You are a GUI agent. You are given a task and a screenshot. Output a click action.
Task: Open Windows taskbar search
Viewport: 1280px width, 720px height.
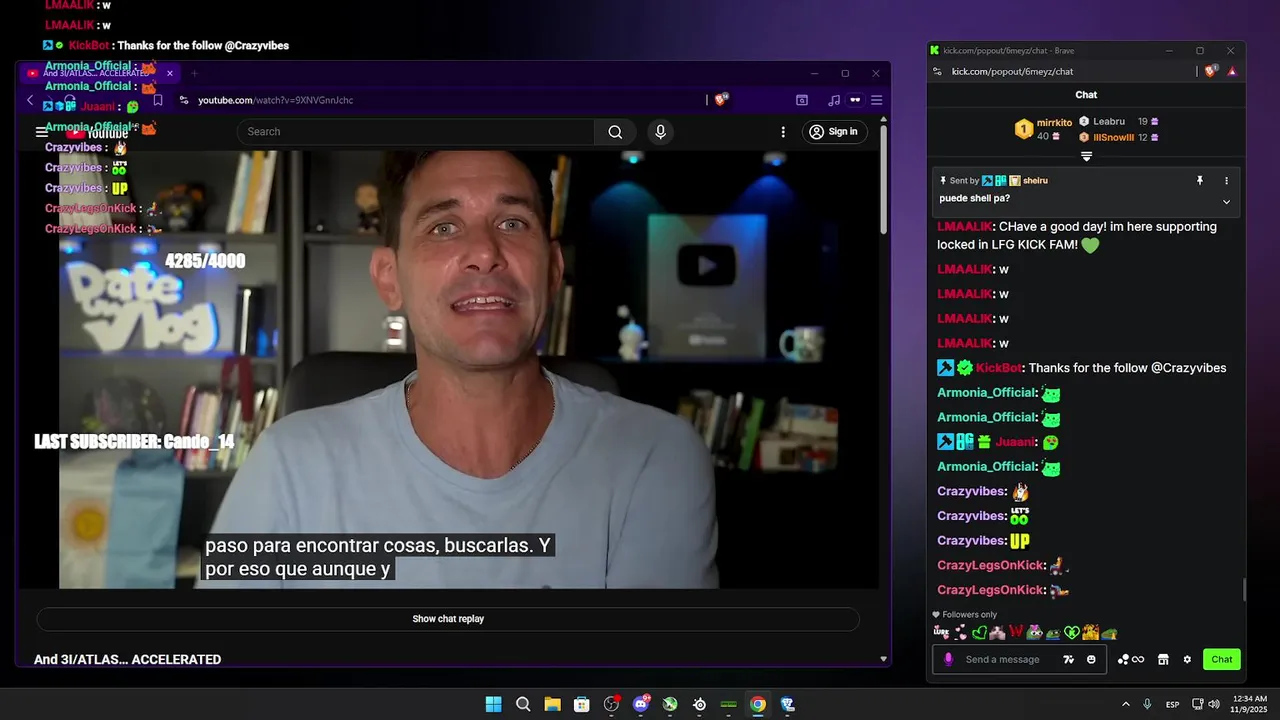[x=523, y=704]
